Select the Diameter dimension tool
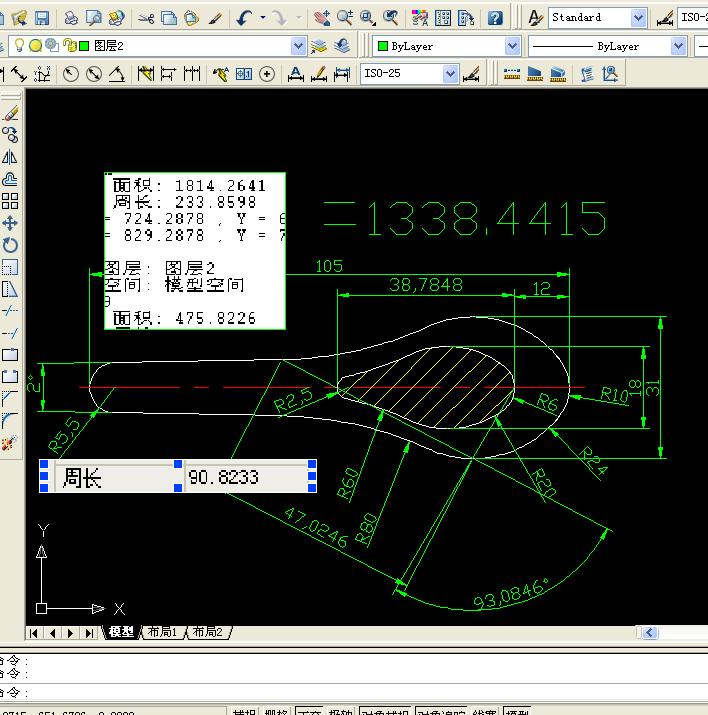The width and height of the screenshot is (708, 715). (x=94, y=74)
